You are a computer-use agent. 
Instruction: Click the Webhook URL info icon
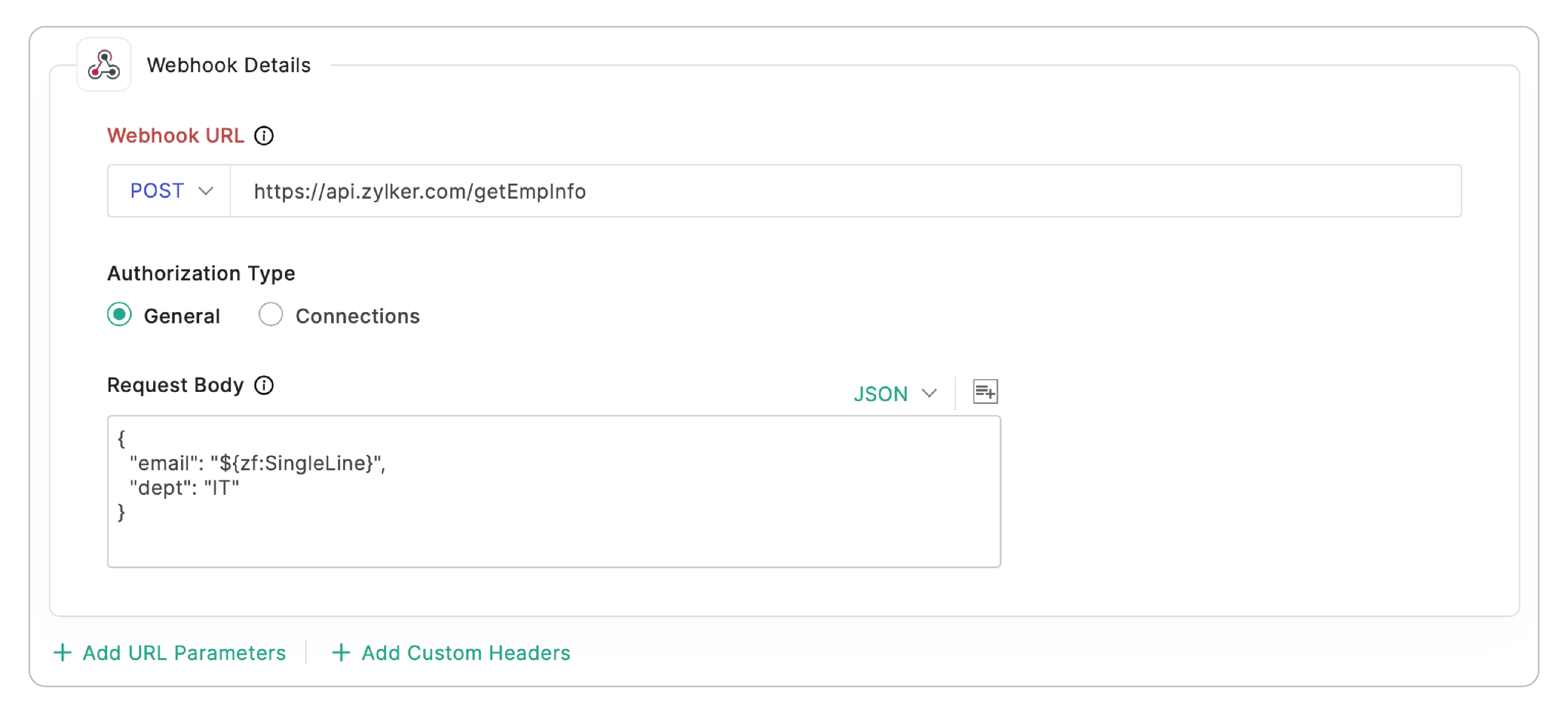click(263, 136)
